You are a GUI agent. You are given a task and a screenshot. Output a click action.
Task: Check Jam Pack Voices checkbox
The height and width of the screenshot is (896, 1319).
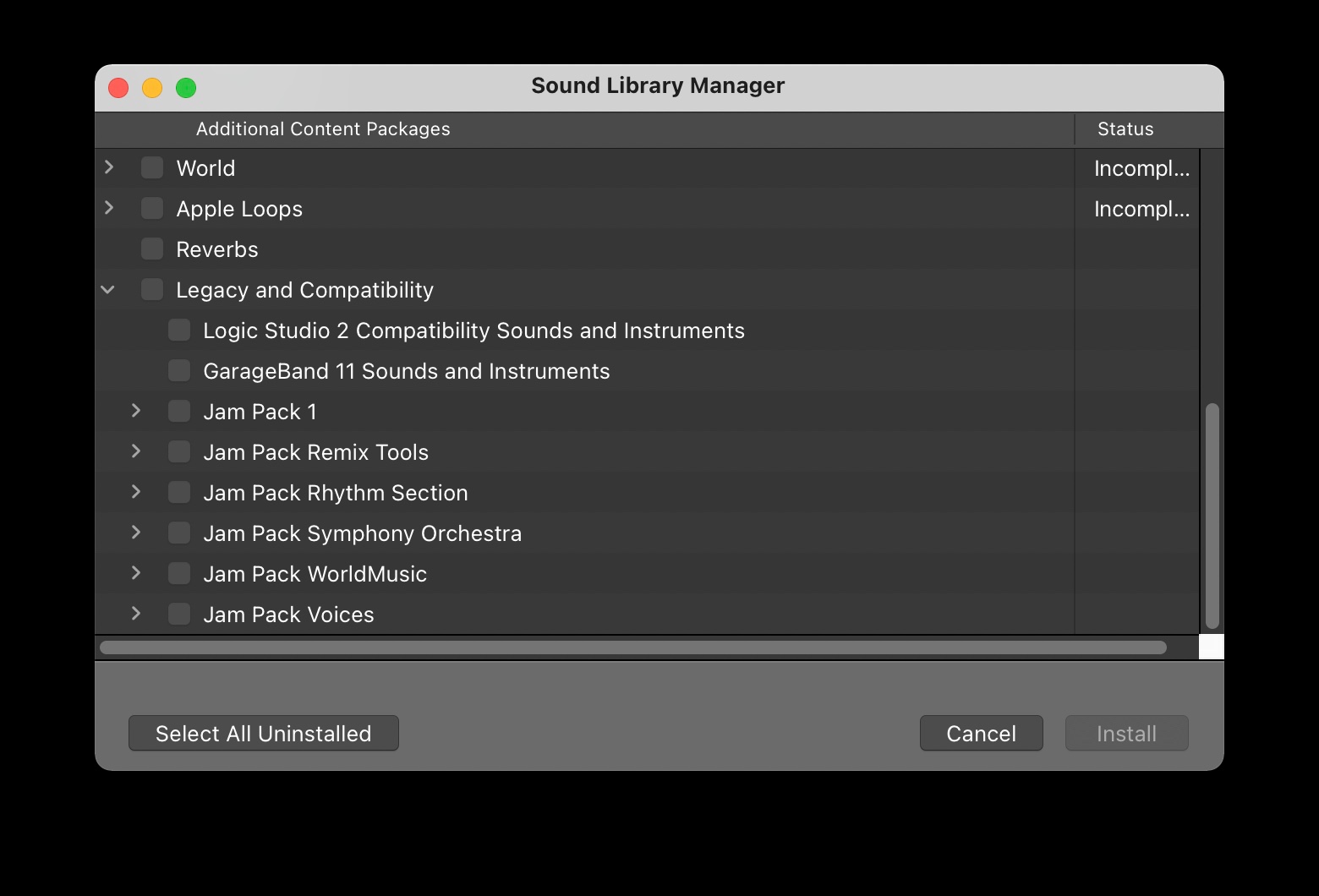click(179, 614)
